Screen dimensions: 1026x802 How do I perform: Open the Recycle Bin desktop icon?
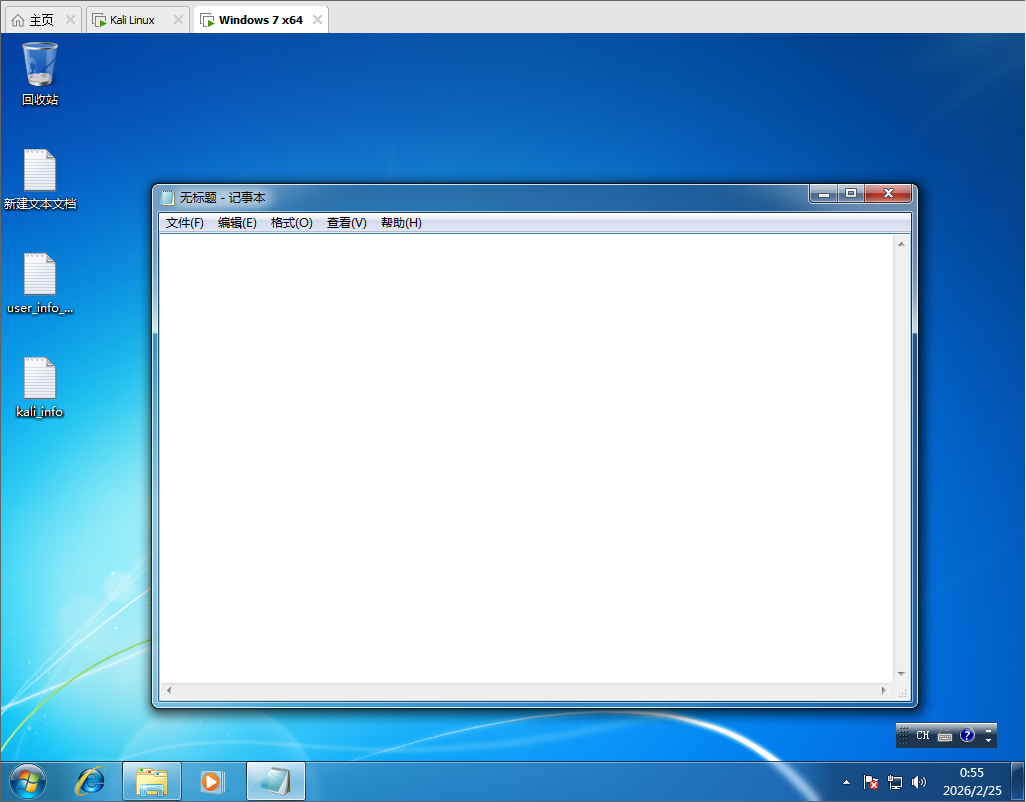pos(40,73)
